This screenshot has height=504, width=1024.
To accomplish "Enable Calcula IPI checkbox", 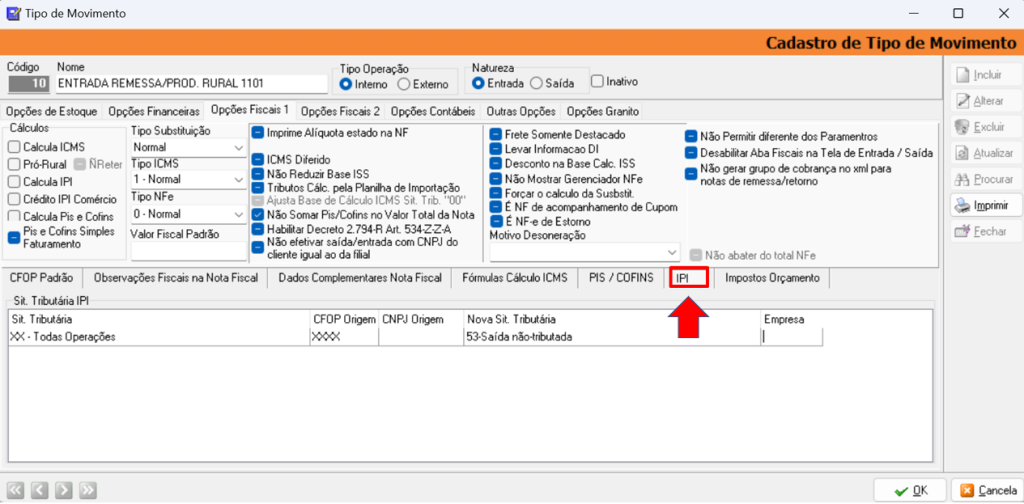I will tap(14, 182).
